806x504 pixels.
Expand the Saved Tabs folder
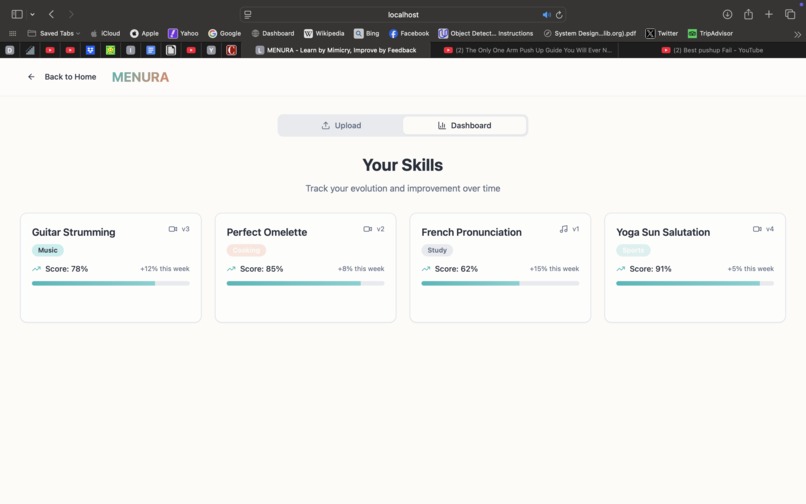tap(53, 33)
